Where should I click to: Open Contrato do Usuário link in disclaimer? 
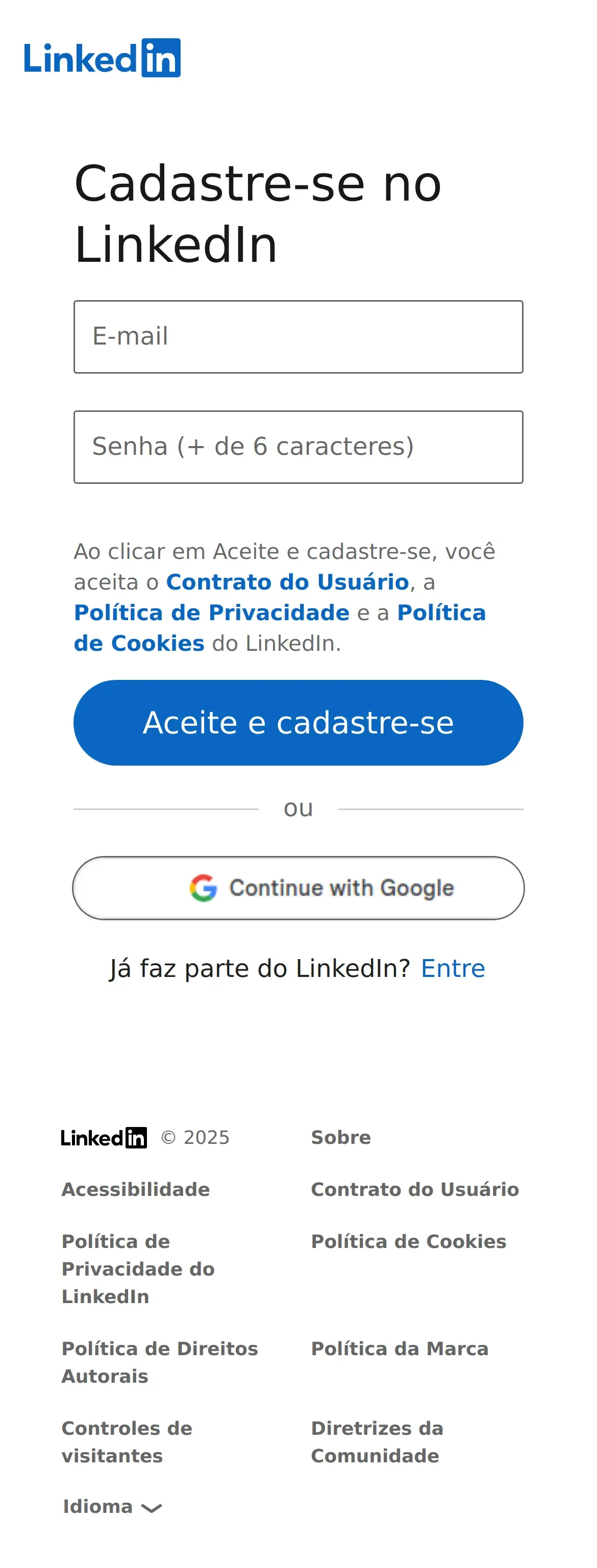coord(287,582)
